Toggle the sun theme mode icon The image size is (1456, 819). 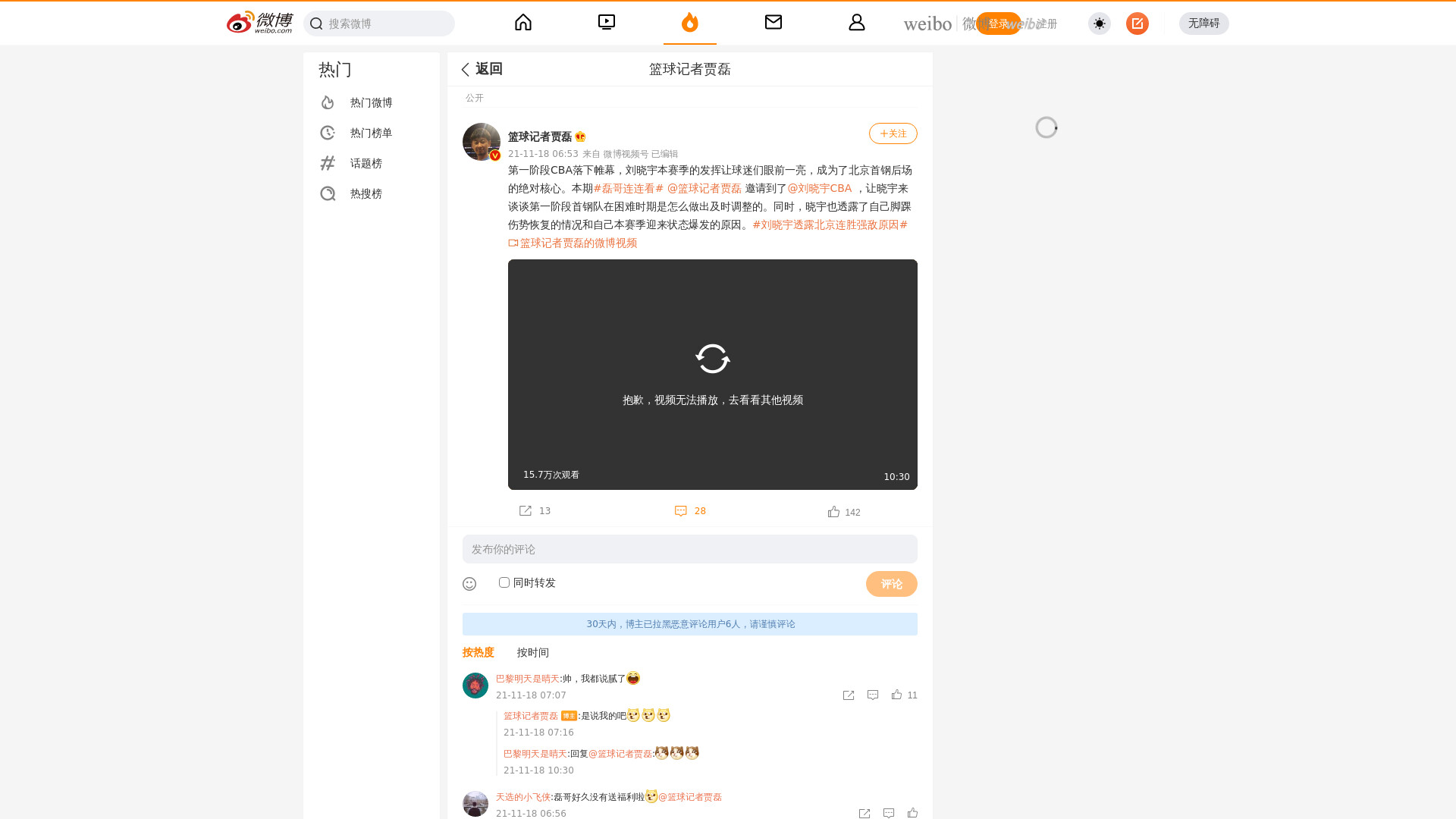coord(1100,24)
